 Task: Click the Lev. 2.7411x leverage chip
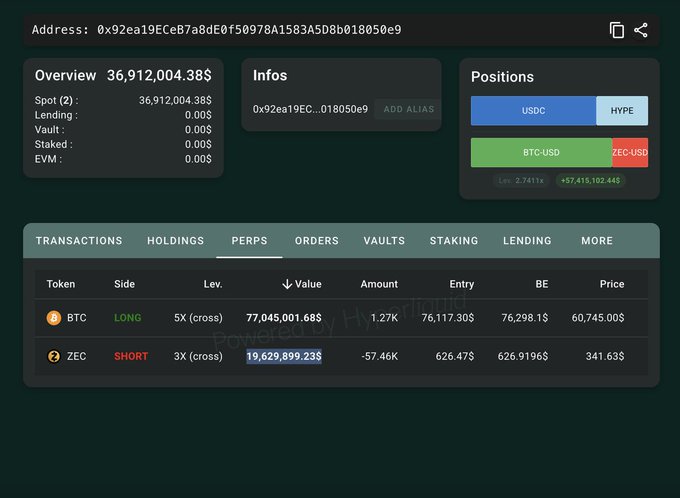pos(521,180)
